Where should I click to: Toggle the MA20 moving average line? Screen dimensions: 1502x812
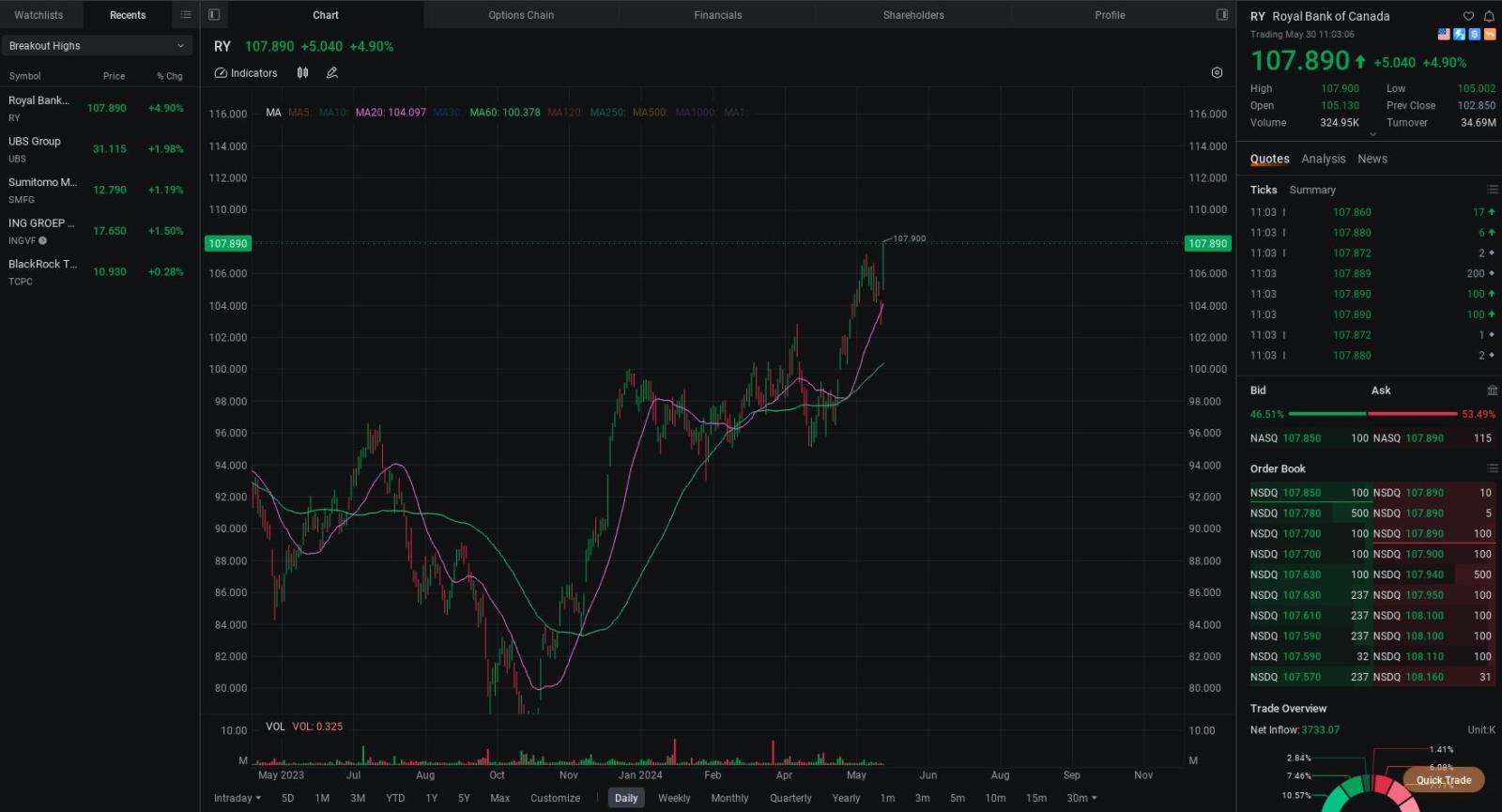391,113
